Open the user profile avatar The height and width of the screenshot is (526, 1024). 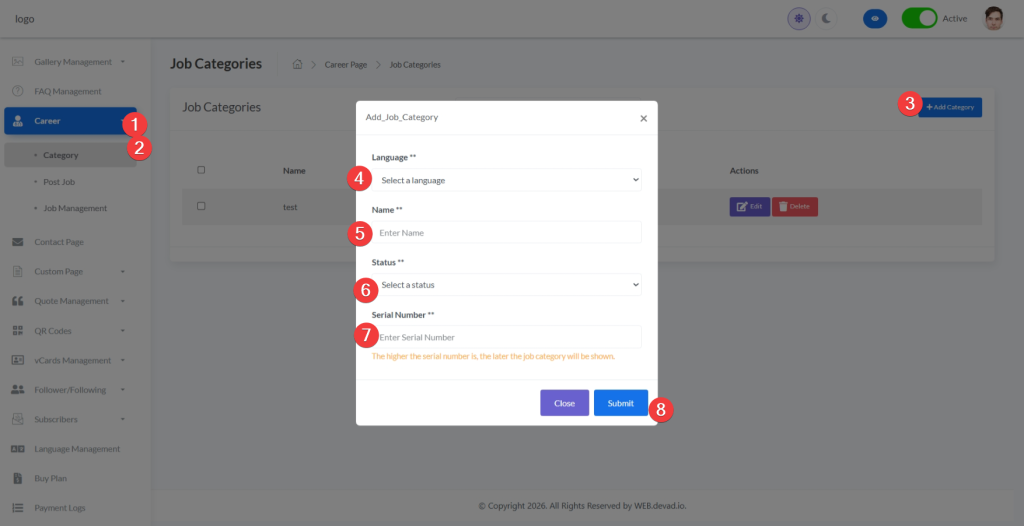[993, 18]
